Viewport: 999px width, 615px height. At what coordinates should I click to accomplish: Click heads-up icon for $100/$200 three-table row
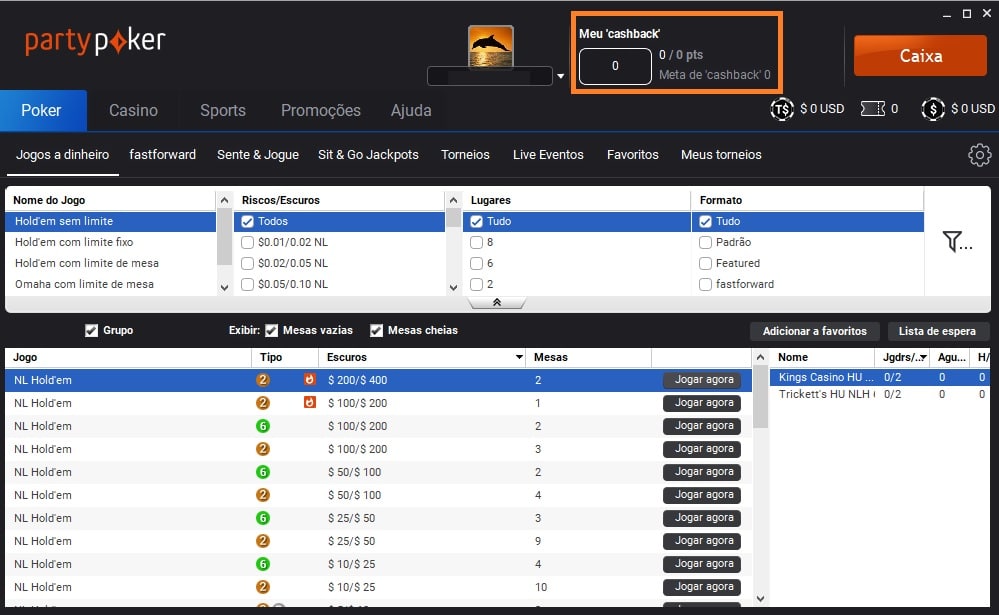[x=262, y=449]
